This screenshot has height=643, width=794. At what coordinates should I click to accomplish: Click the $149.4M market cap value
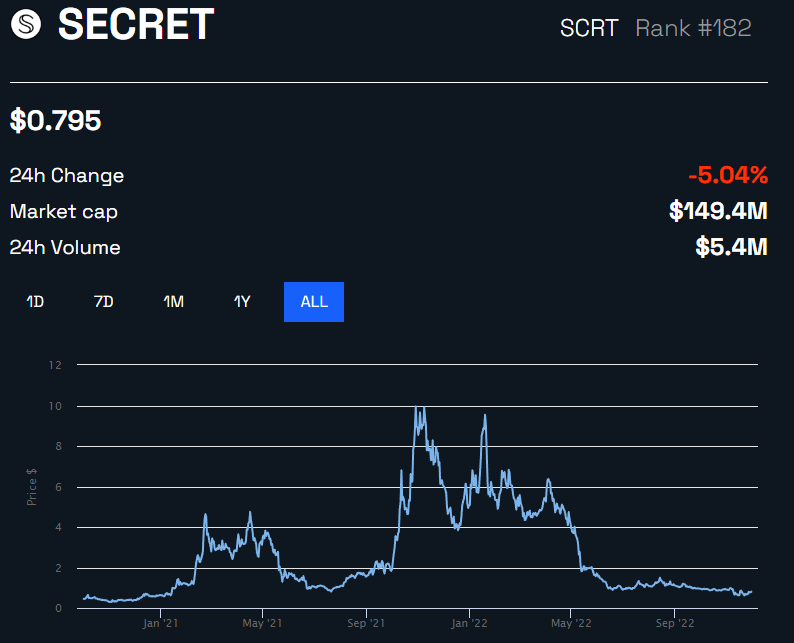(718, 211)
